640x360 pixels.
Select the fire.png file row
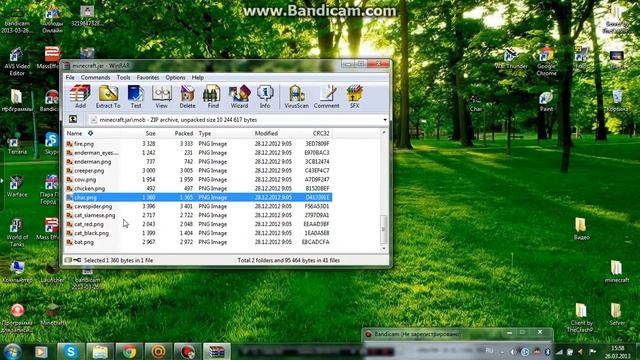[x=198, y=144]
